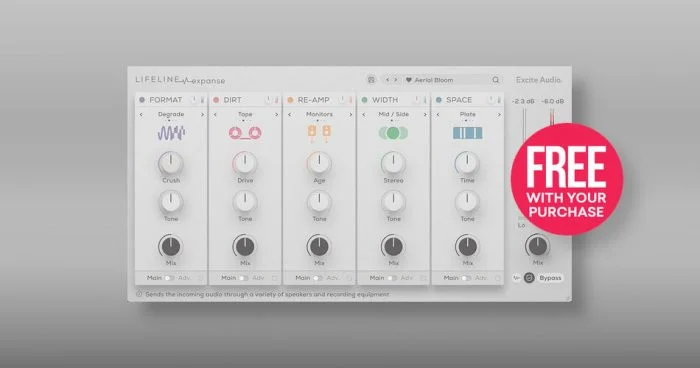700x368 pixels.
Task: Click the small meter icon in DIRT header
Action: [x=276, y=100]
